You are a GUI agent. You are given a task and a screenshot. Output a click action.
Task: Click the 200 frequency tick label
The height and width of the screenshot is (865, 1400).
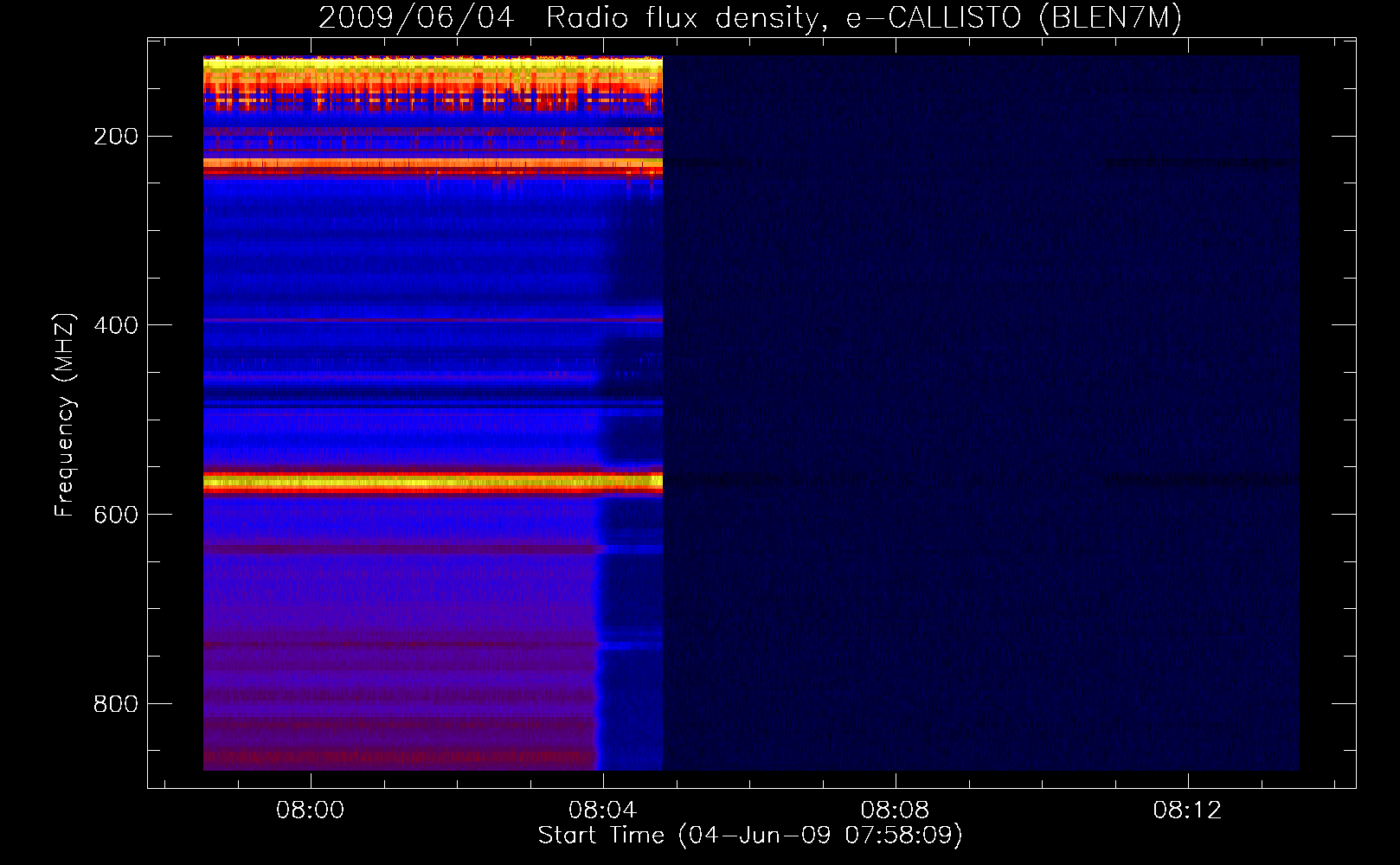115,137
